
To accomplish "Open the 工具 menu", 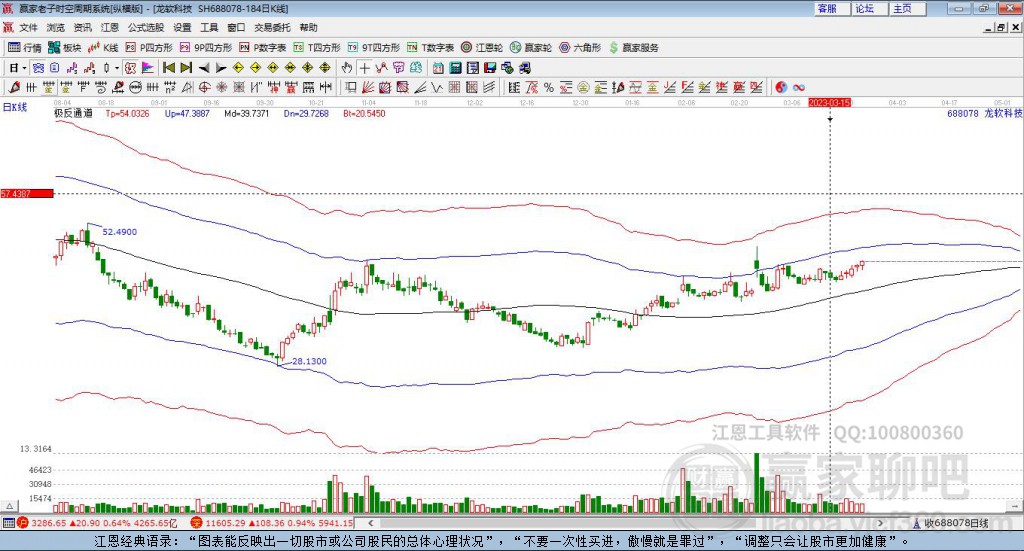I will tap(209, 27).
